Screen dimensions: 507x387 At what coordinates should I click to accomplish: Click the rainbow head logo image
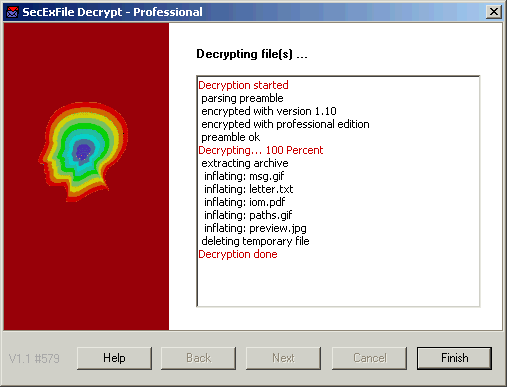[x=83, y=152]
